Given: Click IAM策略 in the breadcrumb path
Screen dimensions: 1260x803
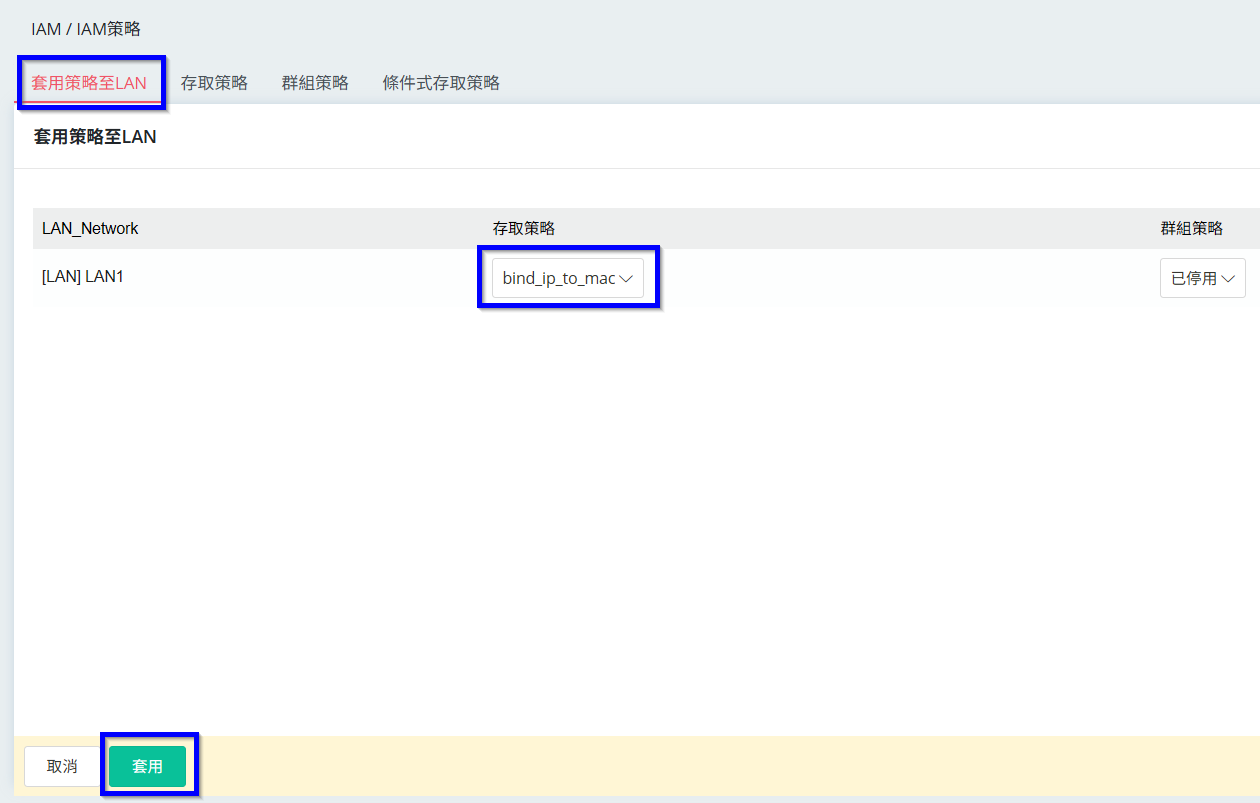Looking at the screenshot, I should [109, 29].
